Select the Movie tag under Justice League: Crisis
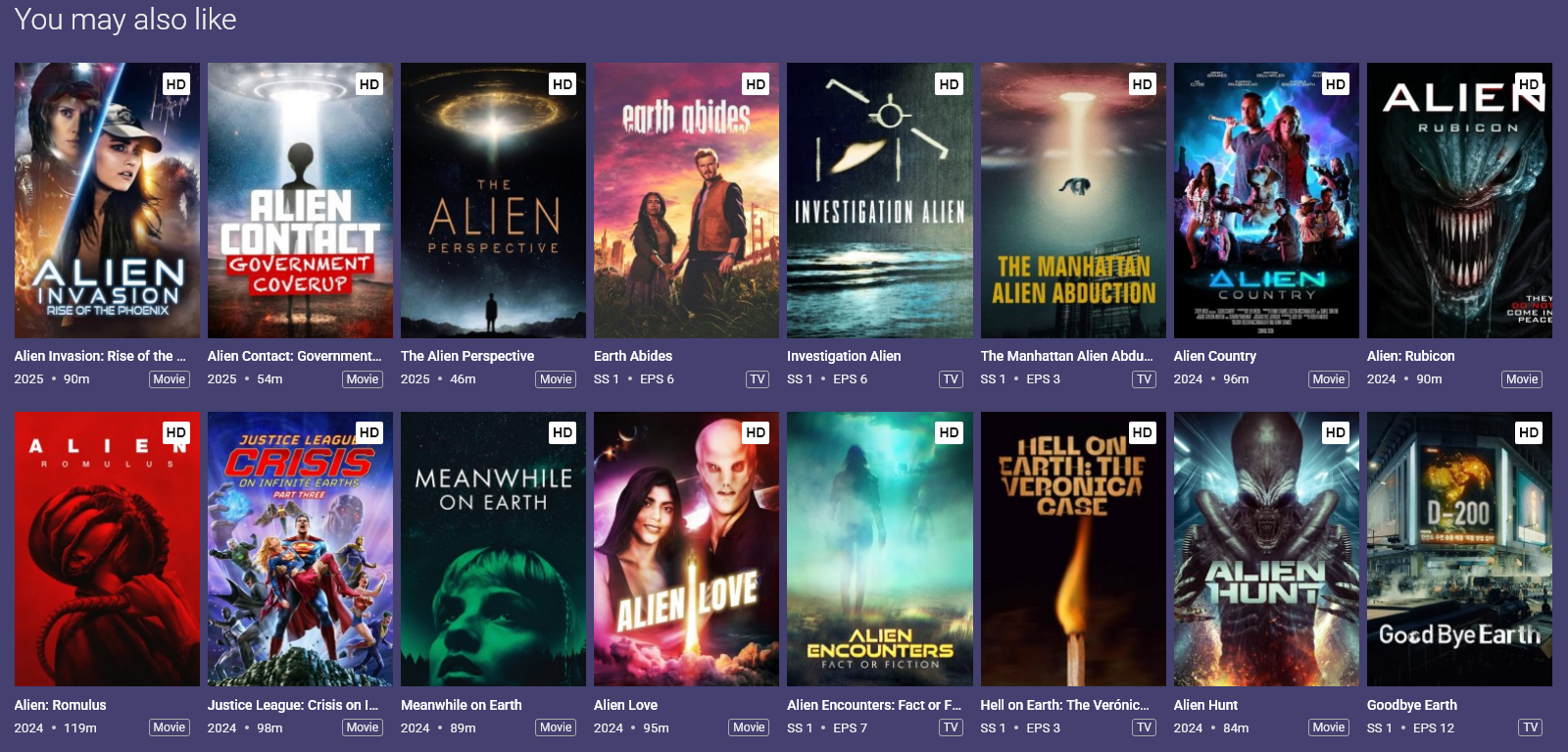Screen dimensions: 1568x752 pos(363,727)
